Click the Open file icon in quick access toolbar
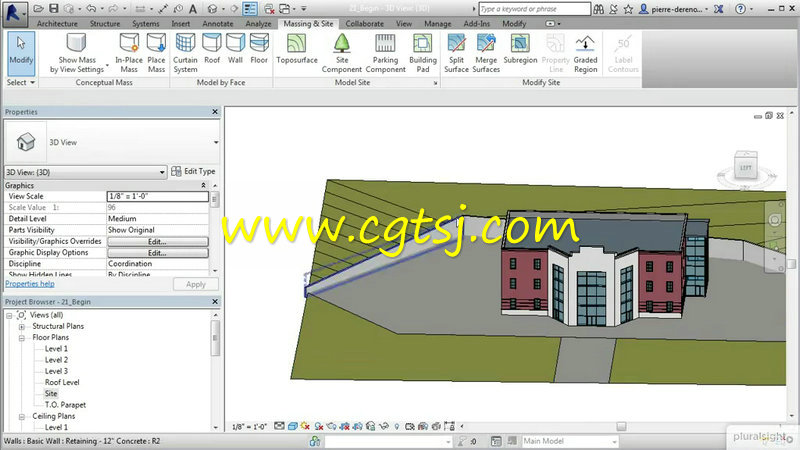 click(39, 9)
